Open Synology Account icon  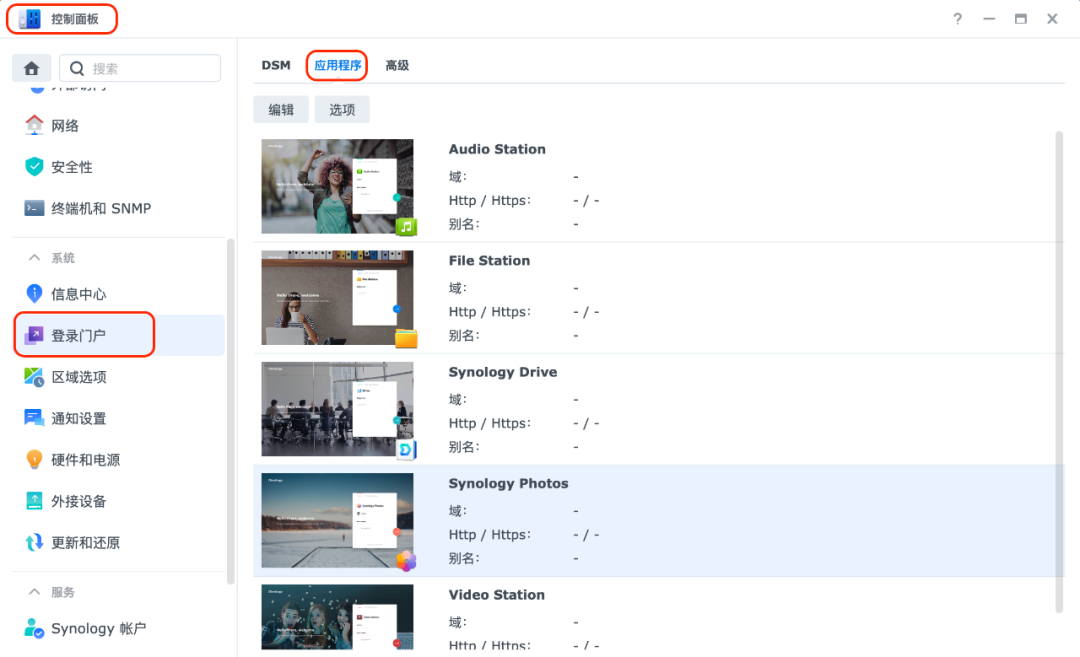pos(35,629)
